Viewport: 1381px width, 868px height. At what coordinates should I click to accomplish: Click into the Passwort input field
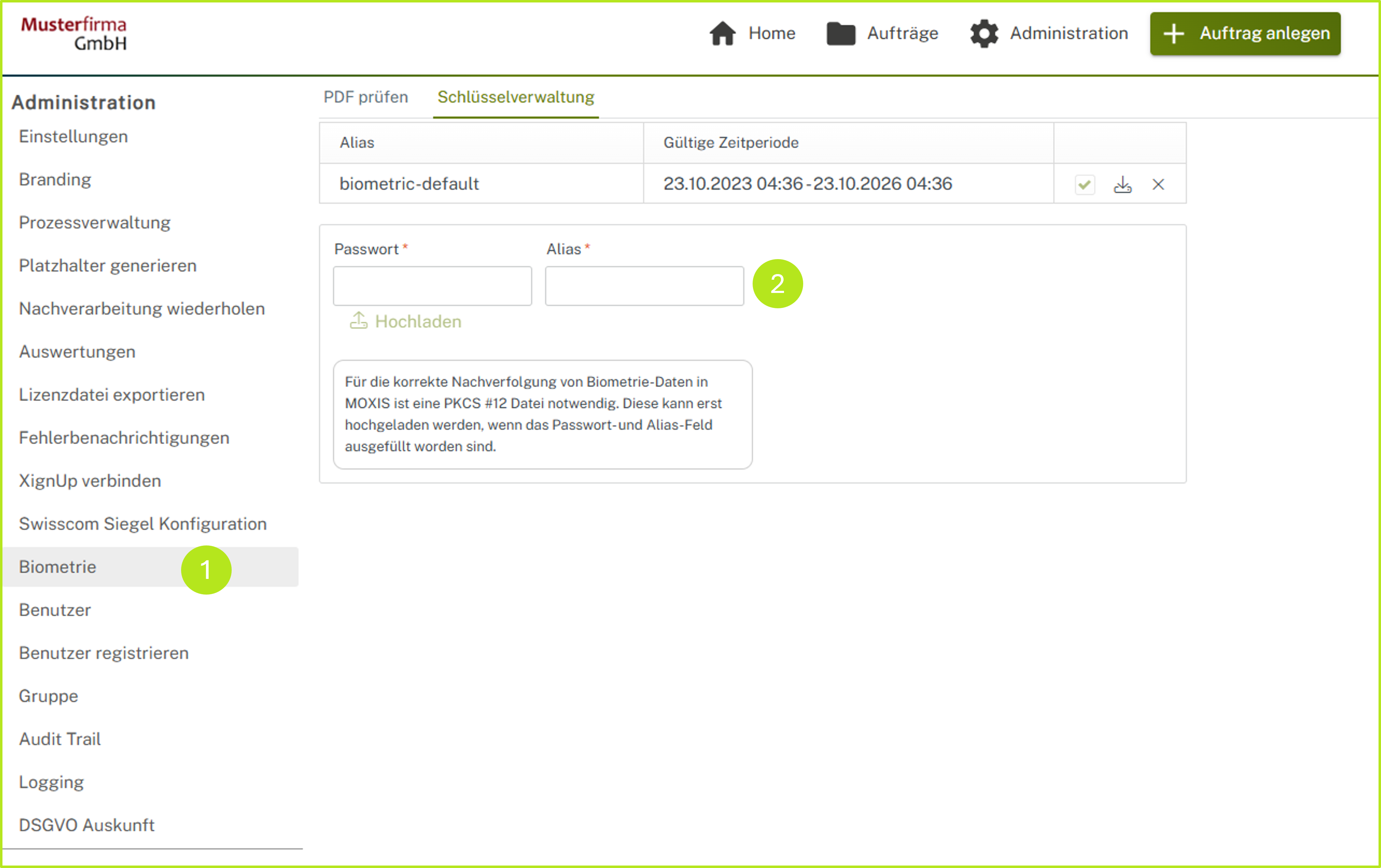[432, 286]
